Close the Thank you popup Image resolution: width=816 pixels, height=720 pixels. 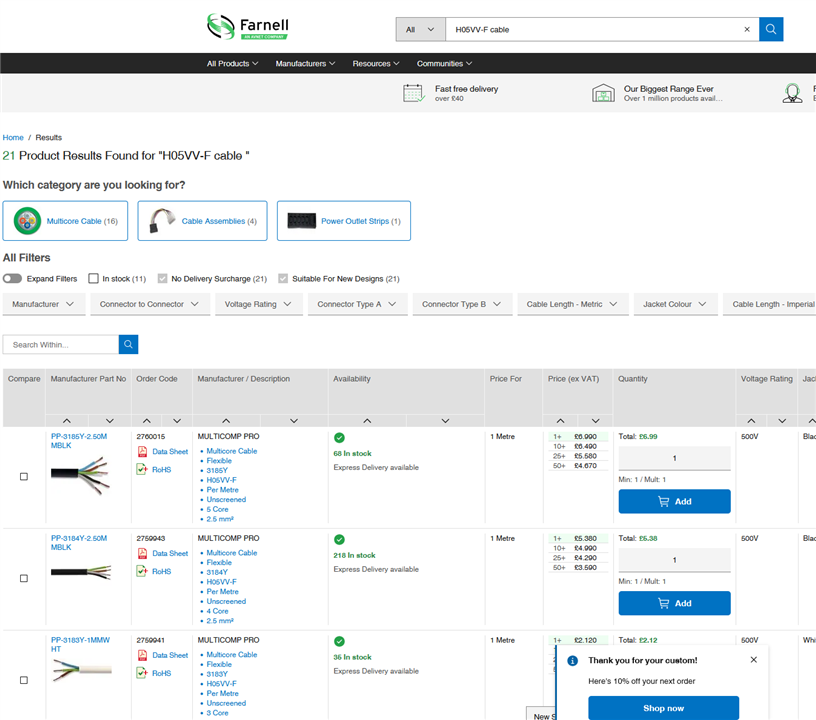pos(753,660)
